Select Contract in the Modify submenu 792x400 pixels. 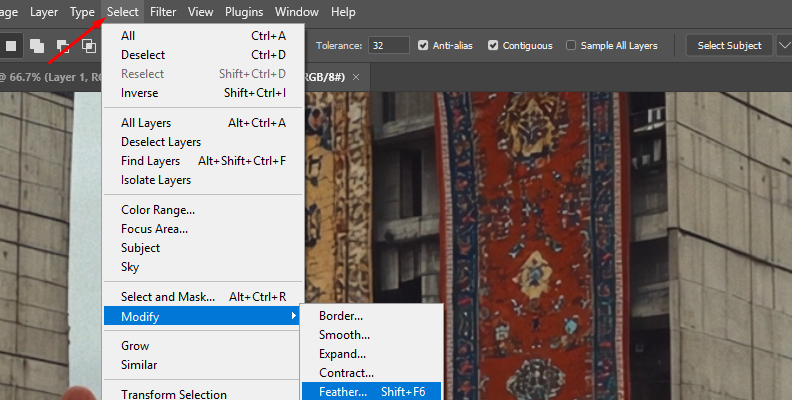coord(346,372)
